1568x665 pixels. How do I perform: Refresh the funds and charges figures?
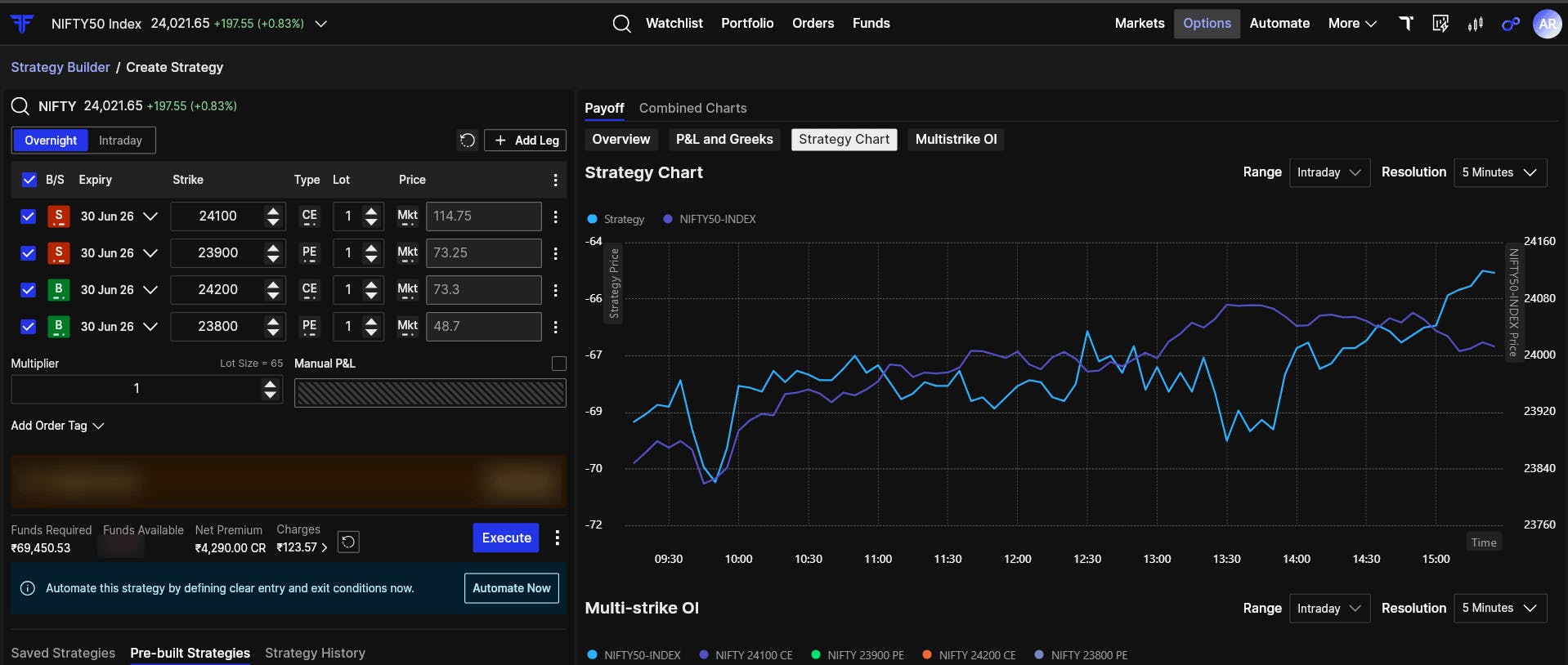click(348, 542)
